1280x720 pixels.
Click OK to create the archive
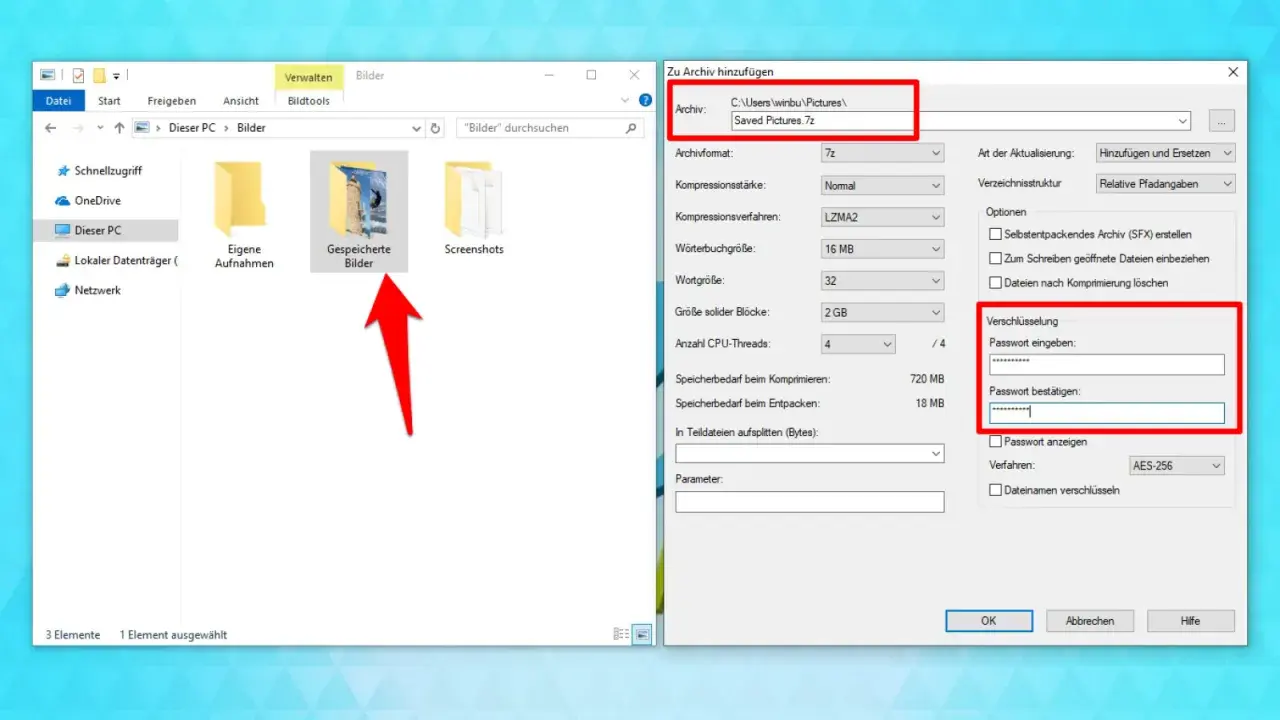[x=988, y=621]
